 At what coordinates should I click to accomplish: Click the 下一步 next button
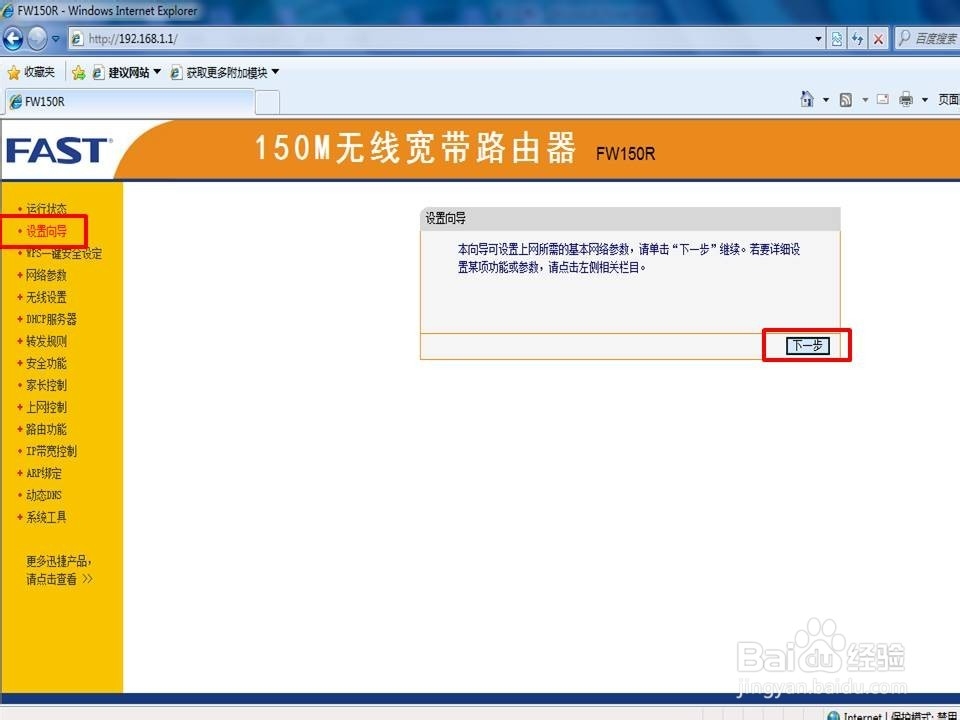click(808, 345)
